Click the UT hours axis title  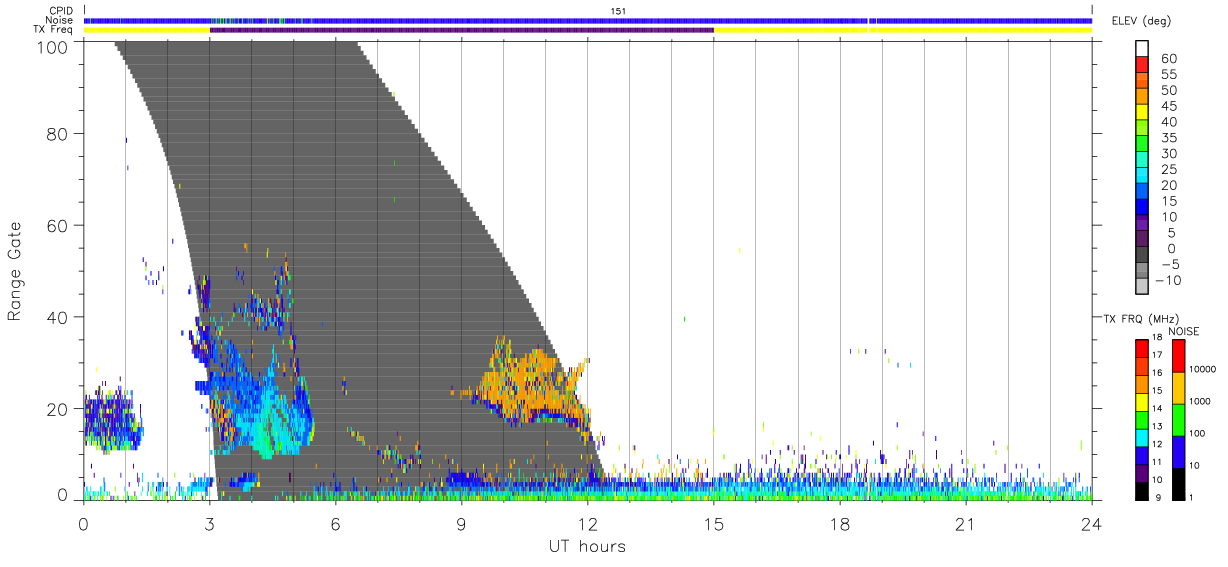[x=587, y=546]
